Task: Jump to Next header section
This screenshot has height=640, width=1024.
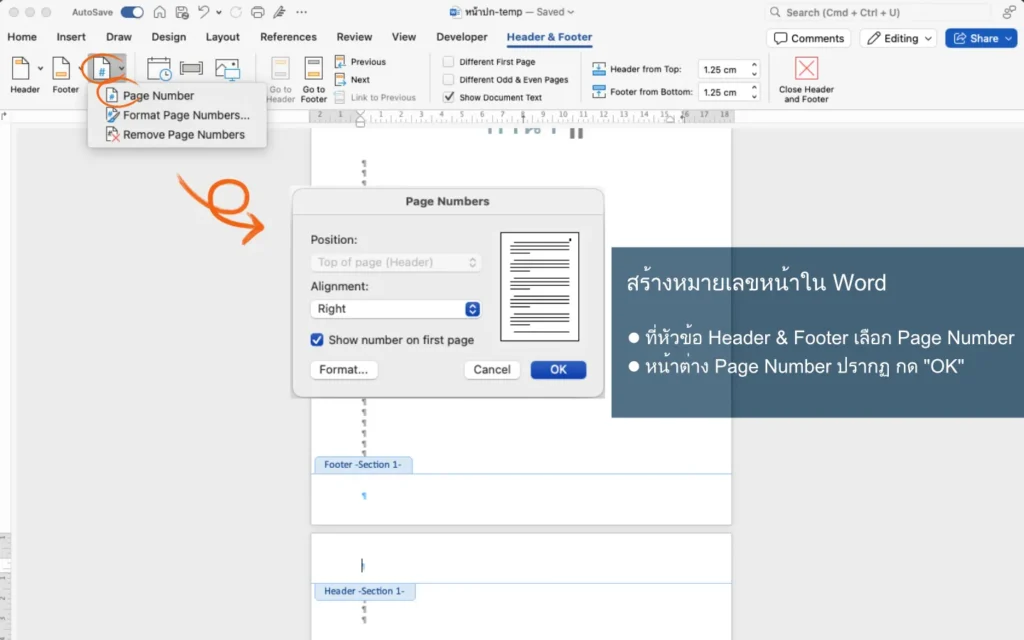Action: [353, 80]
